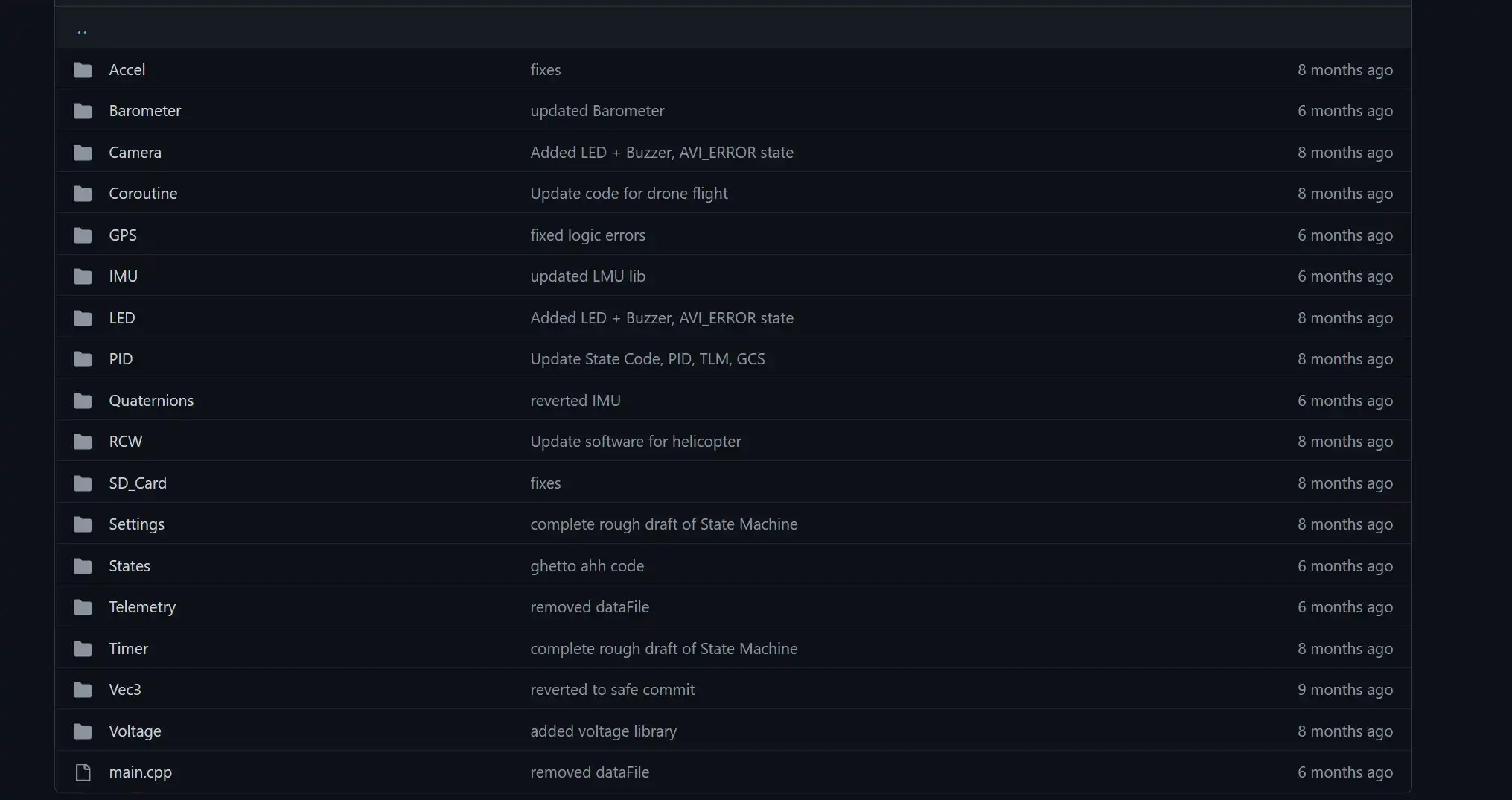Viewport: 1512px width, 800px height.
Task: Open the 'ghetto ahh code' commit message
Action: (587, 566)
